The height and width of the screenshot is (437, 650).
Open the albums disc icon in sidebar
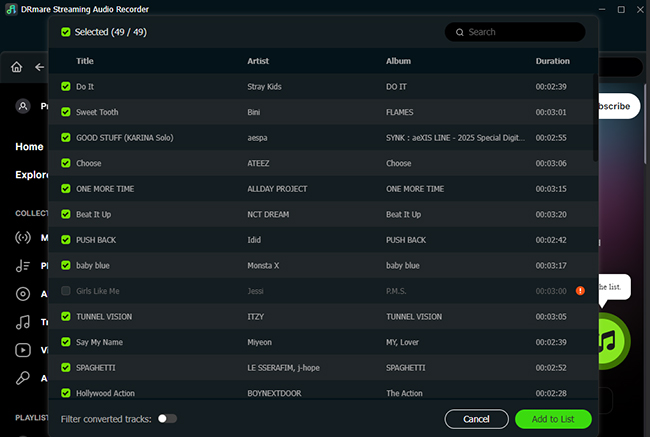point(23,294)
